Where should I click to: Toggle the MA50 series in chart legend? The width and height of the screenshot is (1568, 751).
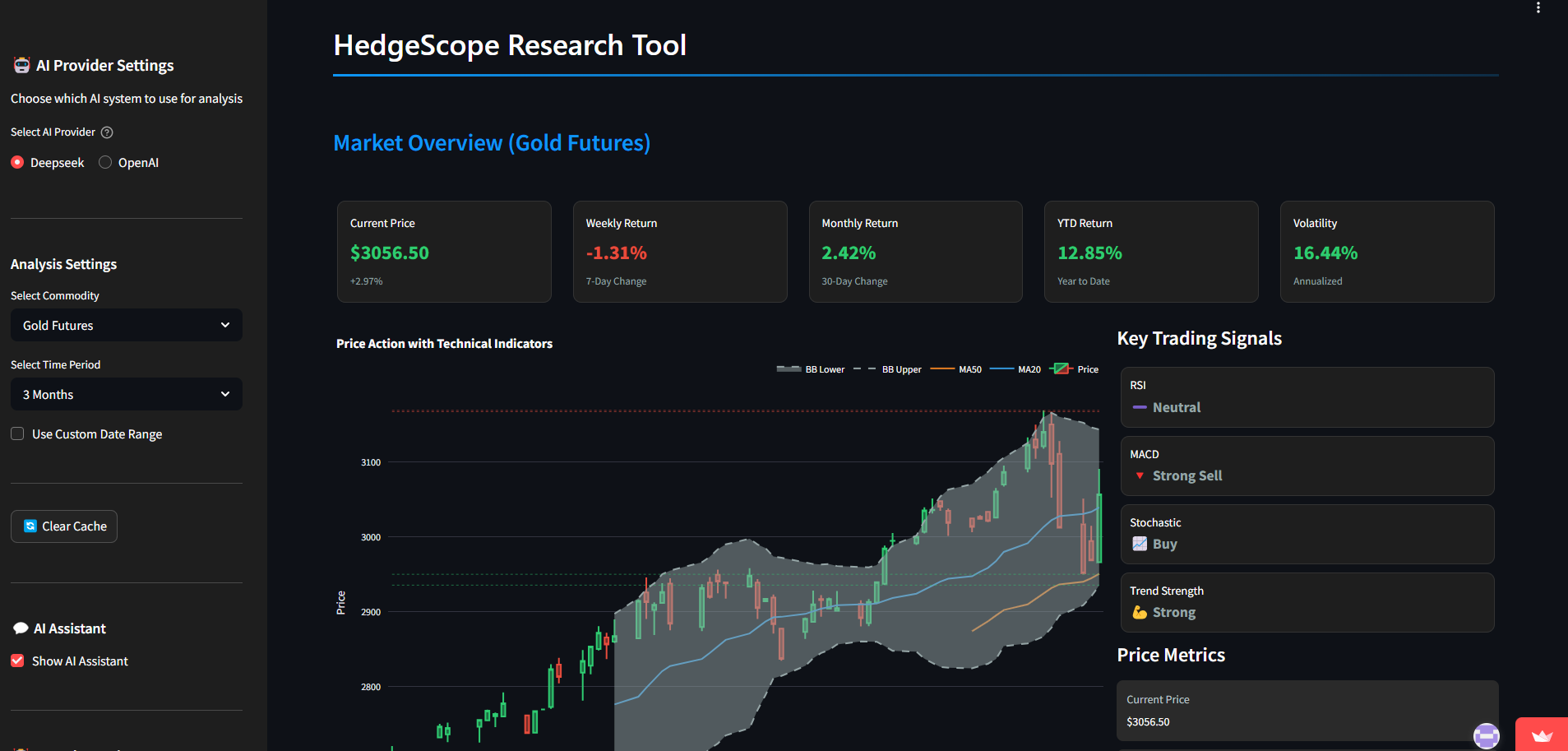[x=958, y=369]
